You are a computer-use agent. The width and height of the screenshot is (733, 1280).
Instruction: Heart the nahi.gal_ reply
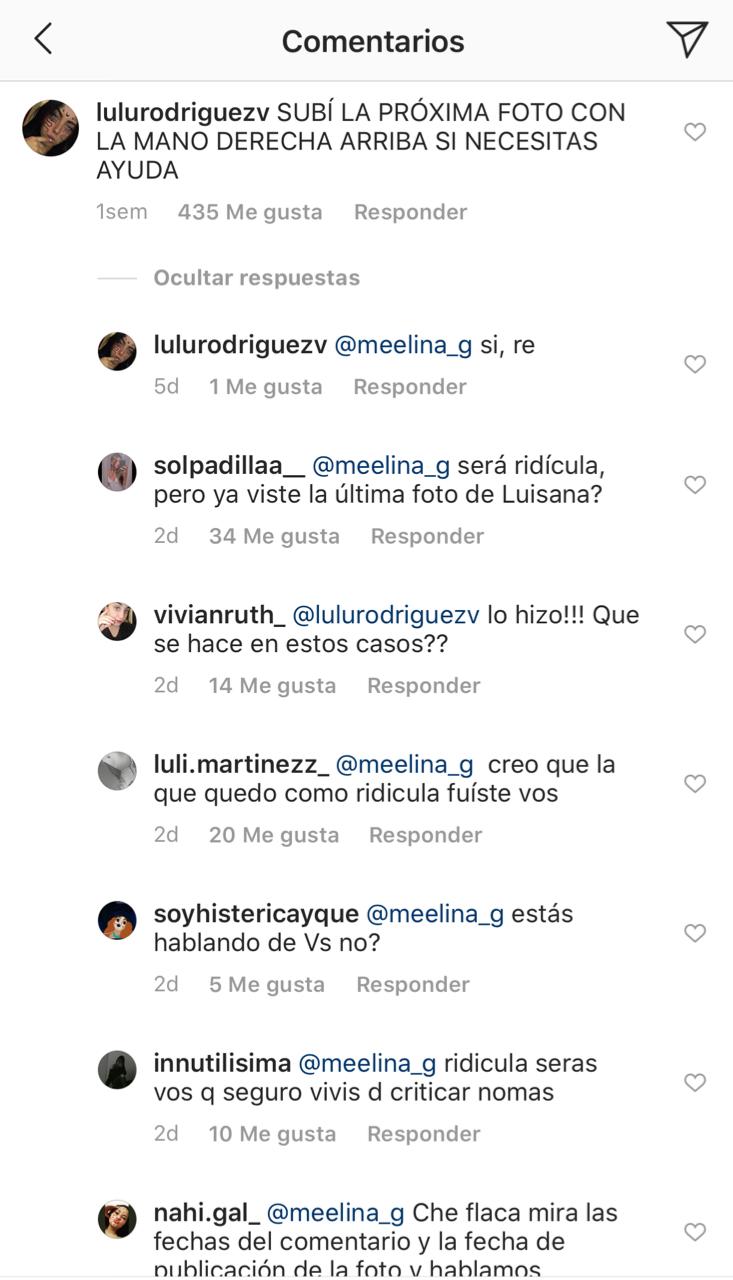point(694,1231)
